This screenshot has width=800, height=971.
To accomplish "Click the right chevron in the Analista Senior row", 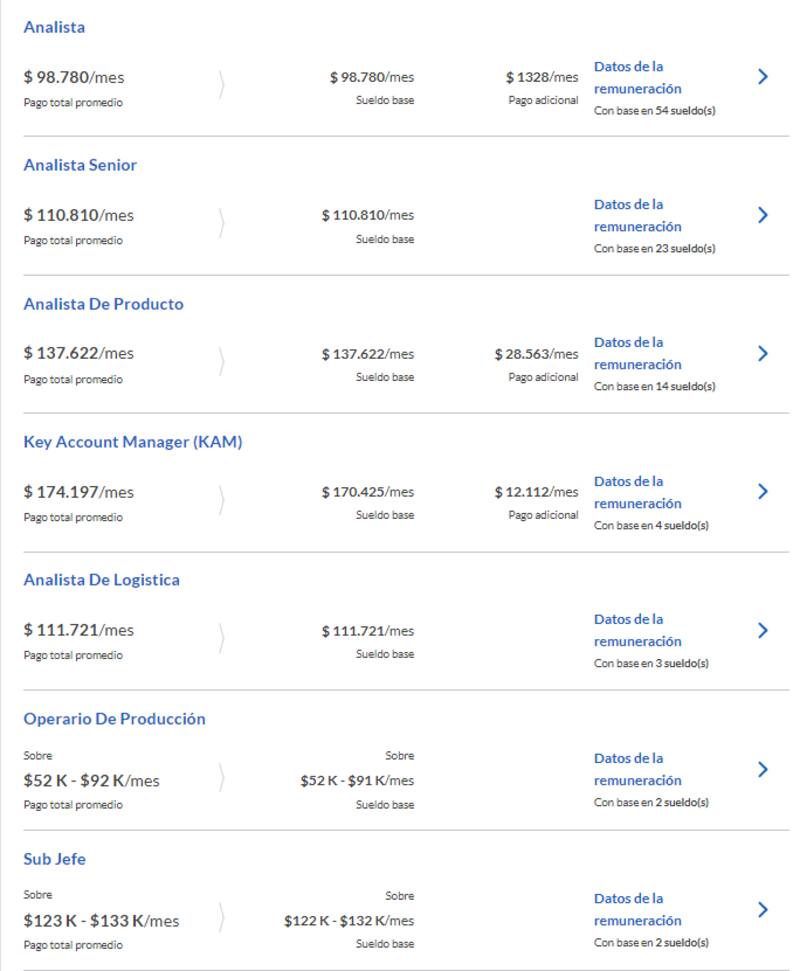I will coord(763,215).
